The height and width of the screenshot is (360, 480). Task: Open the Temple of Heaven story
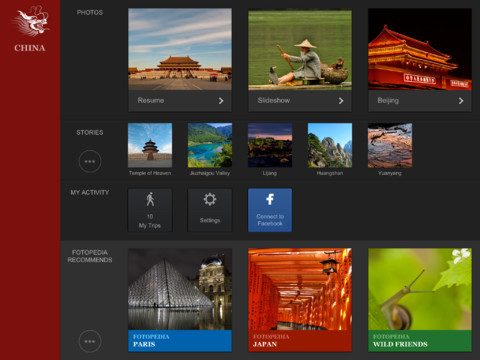click(x=150, y=145)
